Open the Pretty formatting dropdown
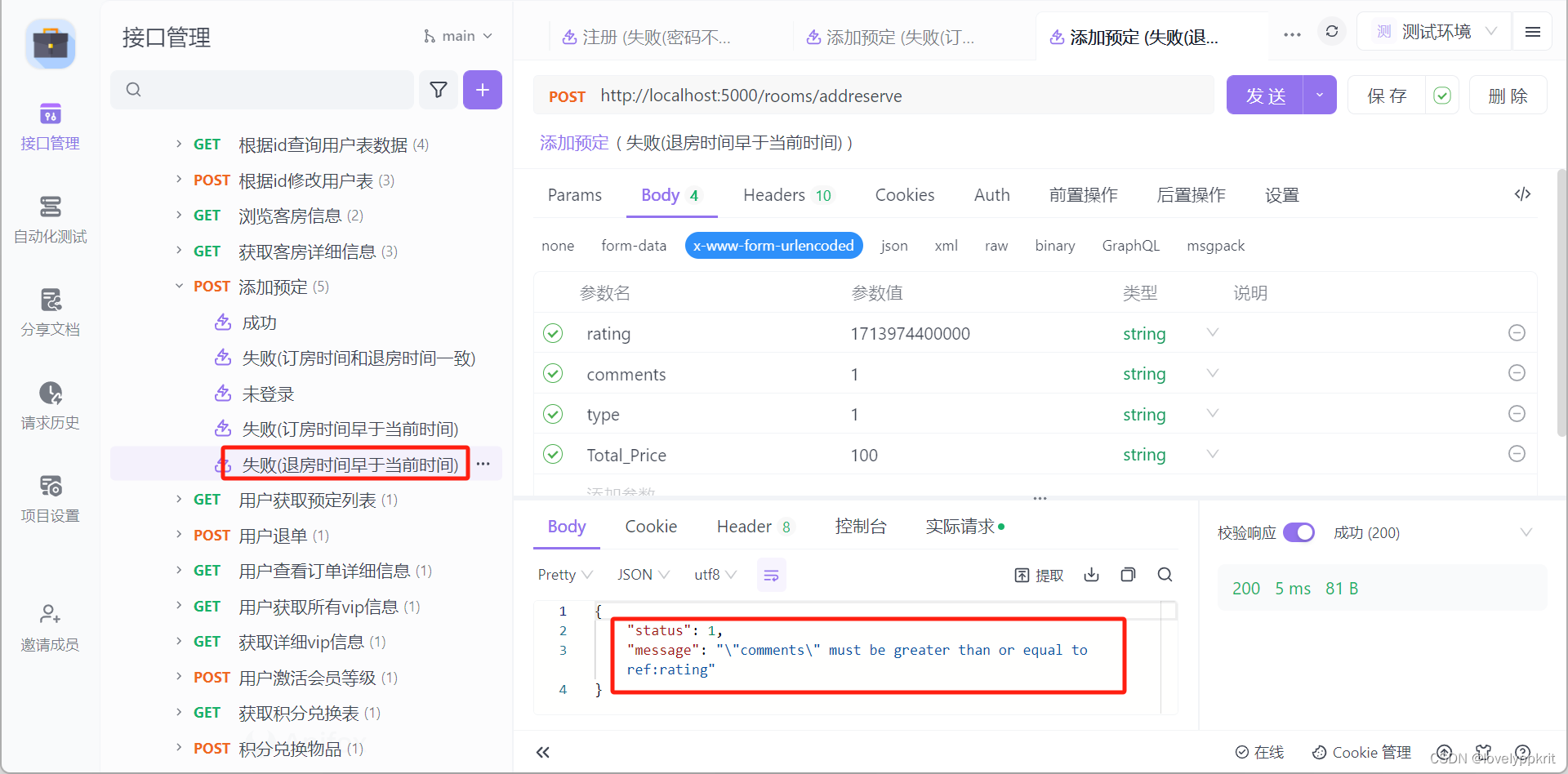Viewport: 1568px width, 774px height. [564, 574]
